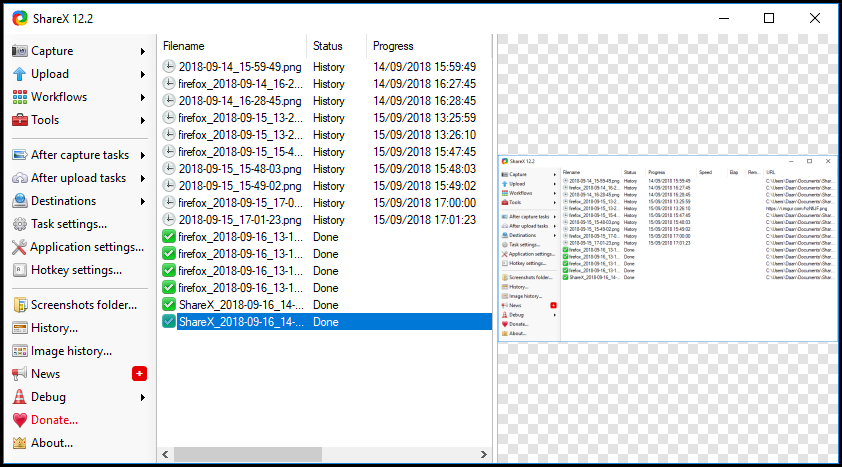
Task: Click clock icon of 2018-09-15_17-01-23.png
Action: 169,220
